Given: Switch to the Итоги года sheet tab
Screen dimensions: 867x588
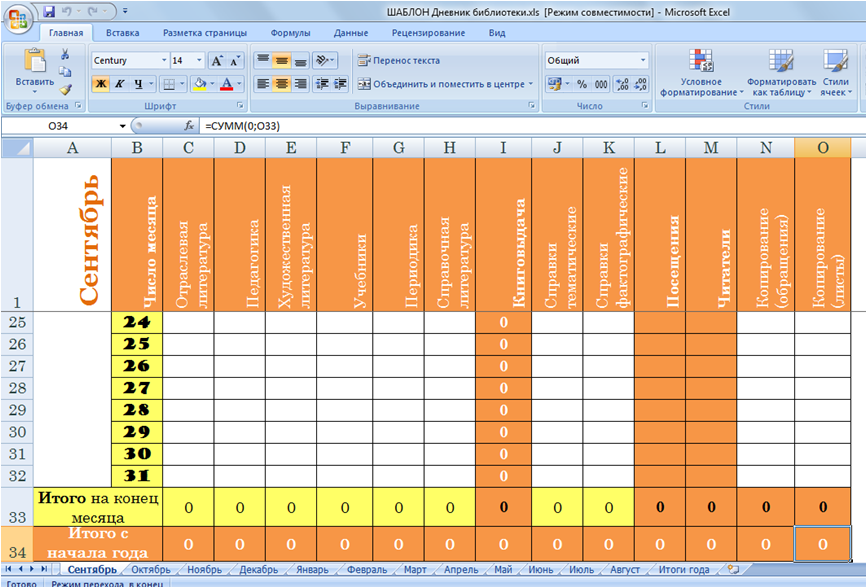Looking at the screenshot, I should pos(684,569).
